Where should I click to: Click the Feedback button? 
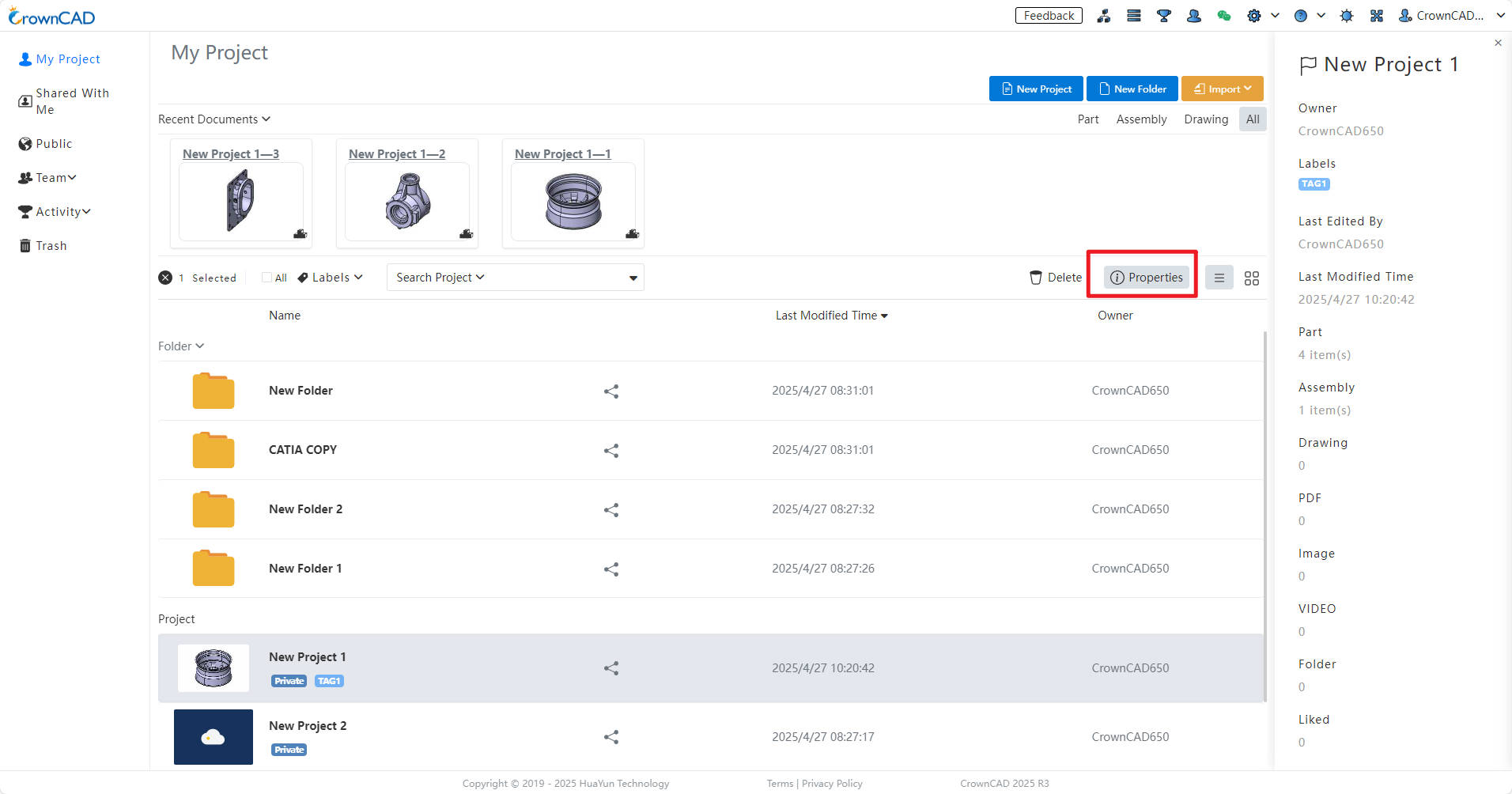point(1049,16)
